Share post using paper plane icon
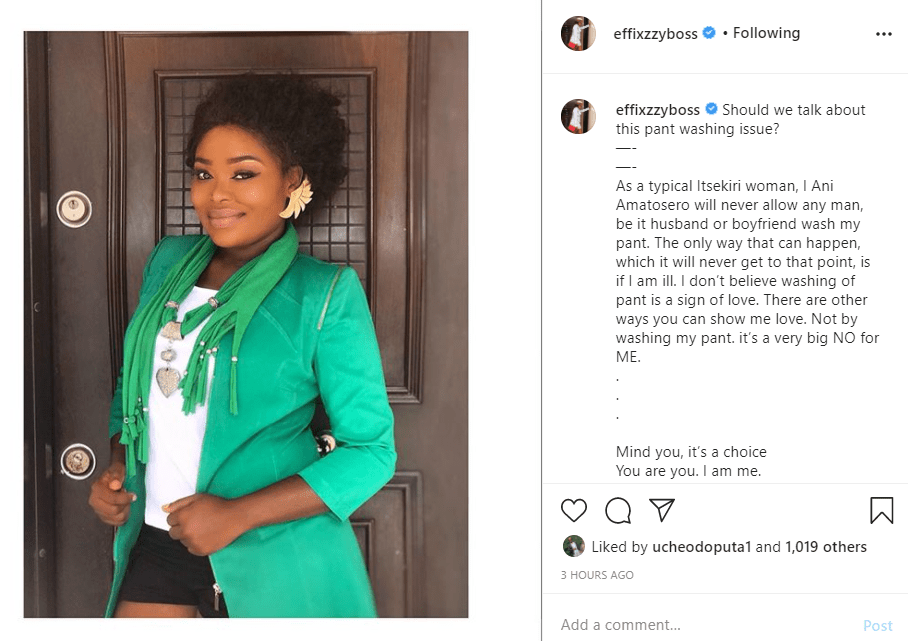This screenshot has width=908, height=641. point(661,510)
